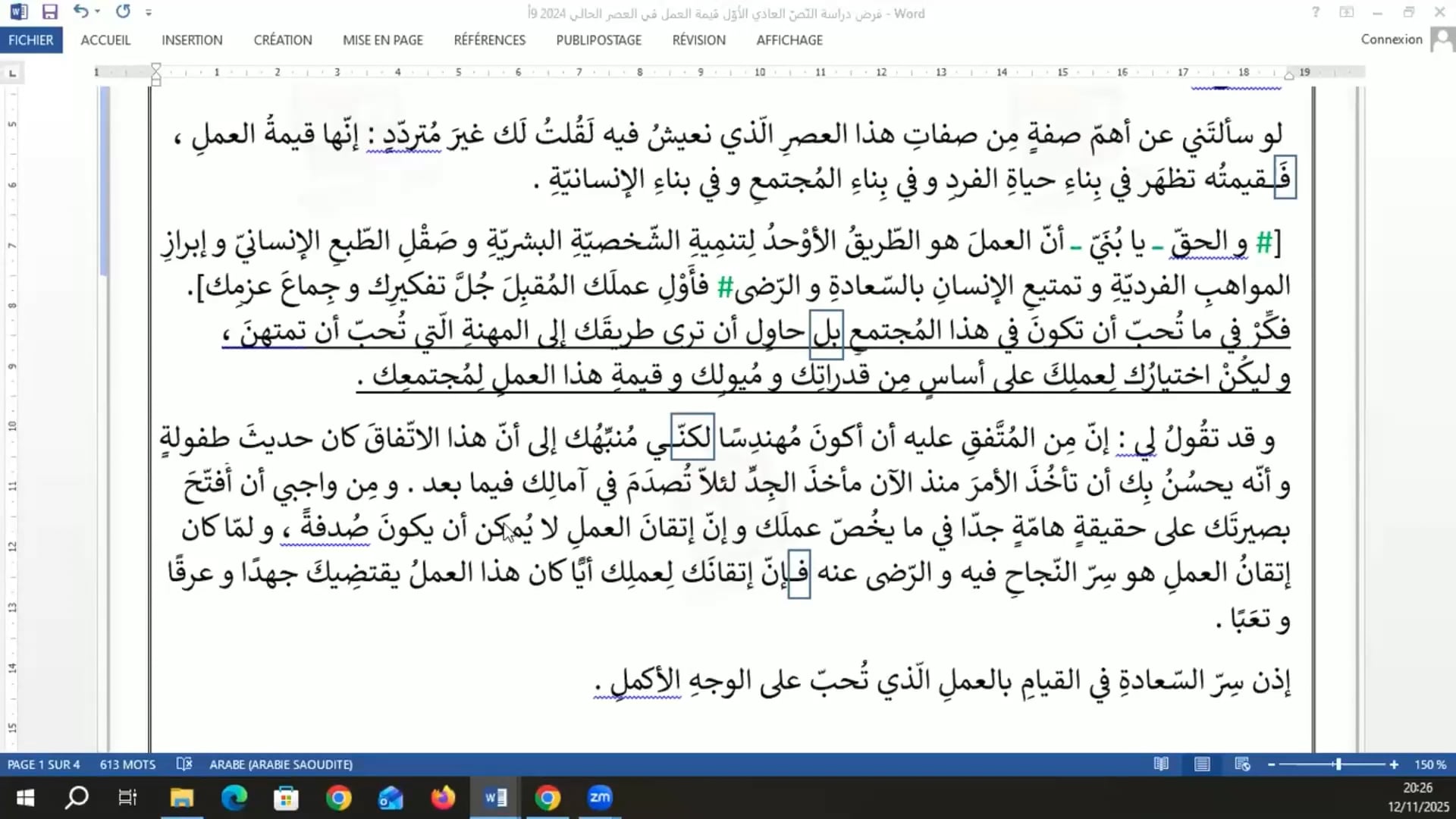The image size is (1456, 819).
Task: Open the FICHIER tab
Action: point(31,40)
